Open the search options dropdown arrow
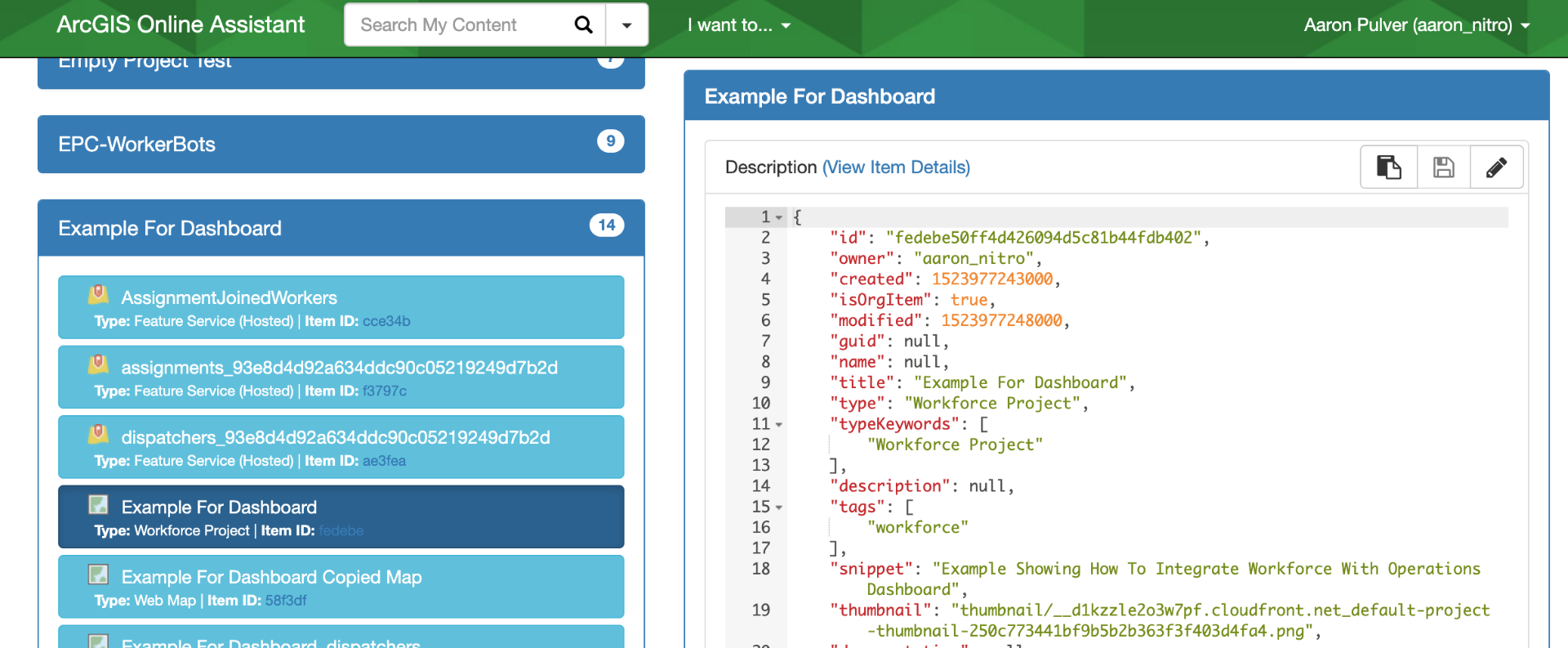 point(626,25)
